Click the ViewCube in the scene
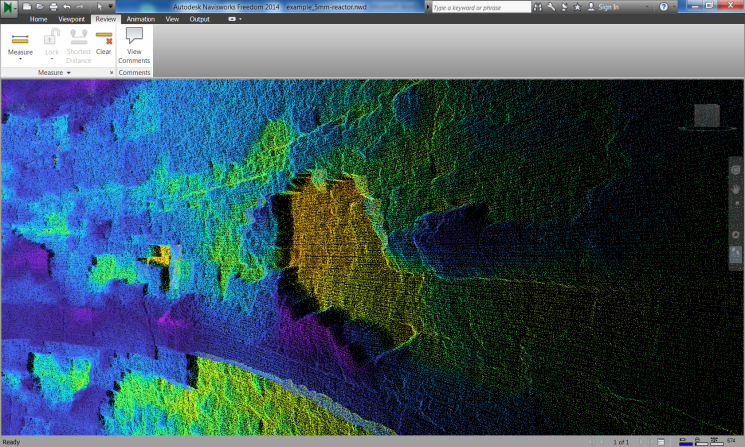Screen dimensions: 745x447 pos(705,116)
